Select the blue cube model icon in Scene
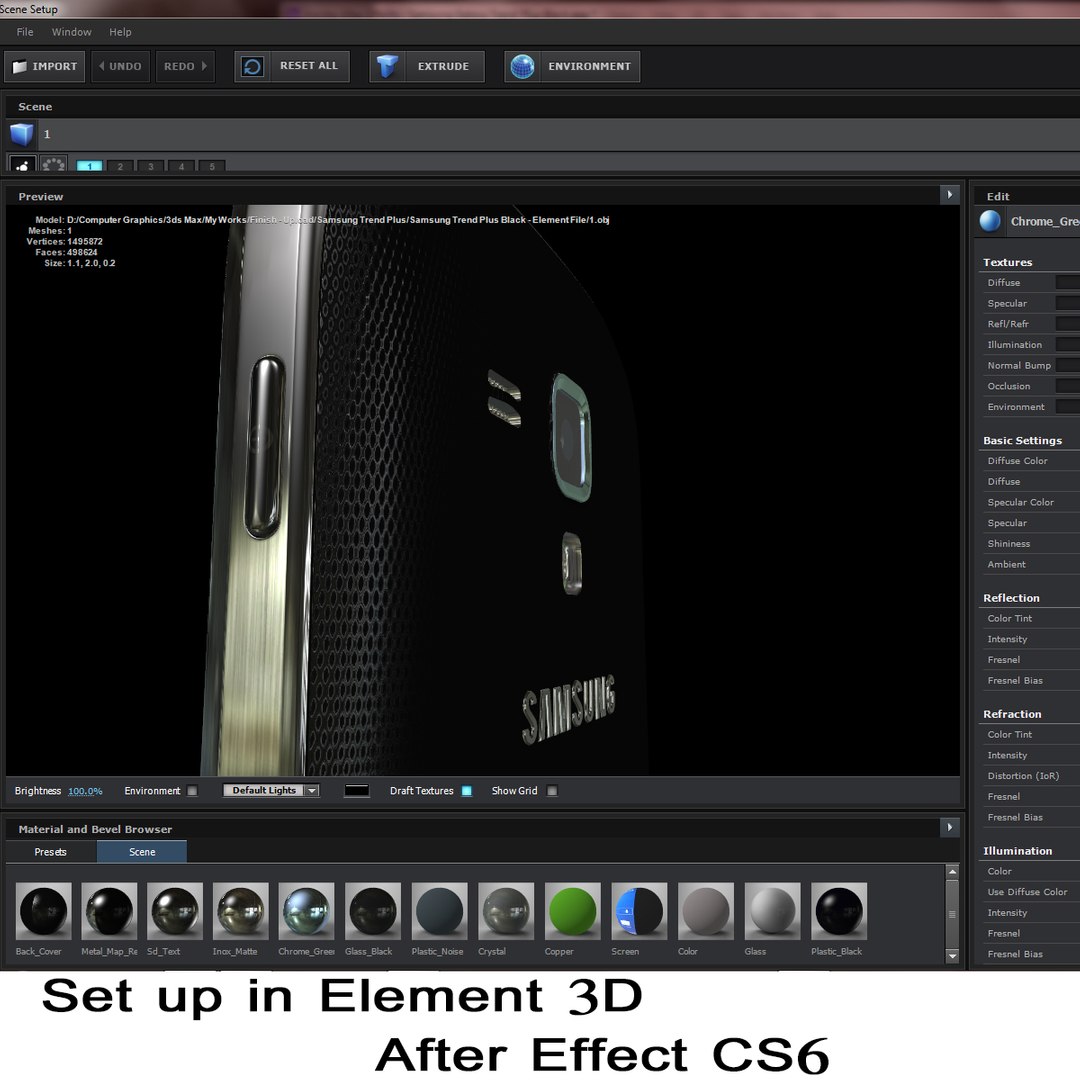1080x1080 pixels. coord(22,134)
